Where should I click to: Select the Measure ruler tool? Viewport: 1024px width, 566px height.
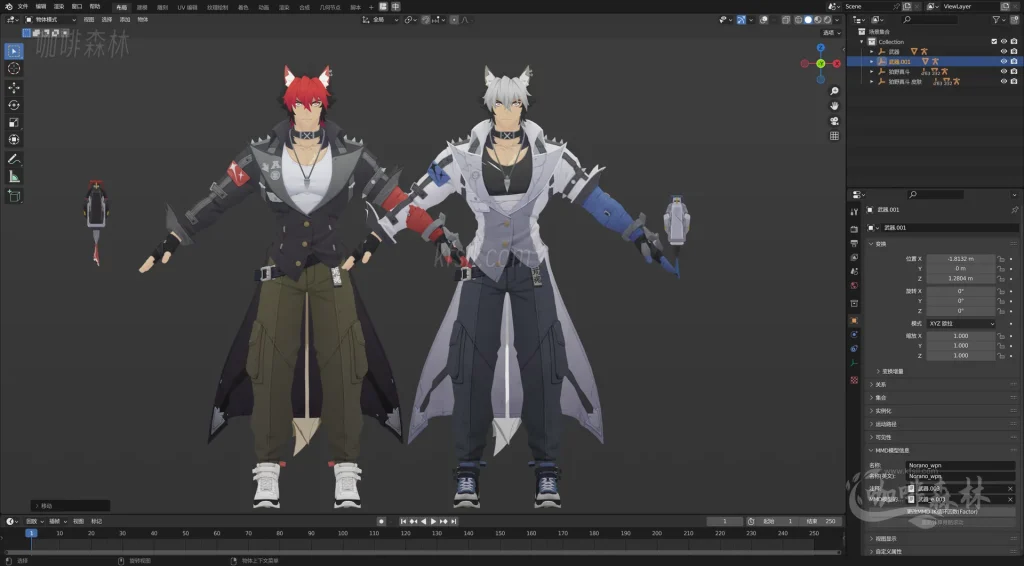click(x=14, y=177)
